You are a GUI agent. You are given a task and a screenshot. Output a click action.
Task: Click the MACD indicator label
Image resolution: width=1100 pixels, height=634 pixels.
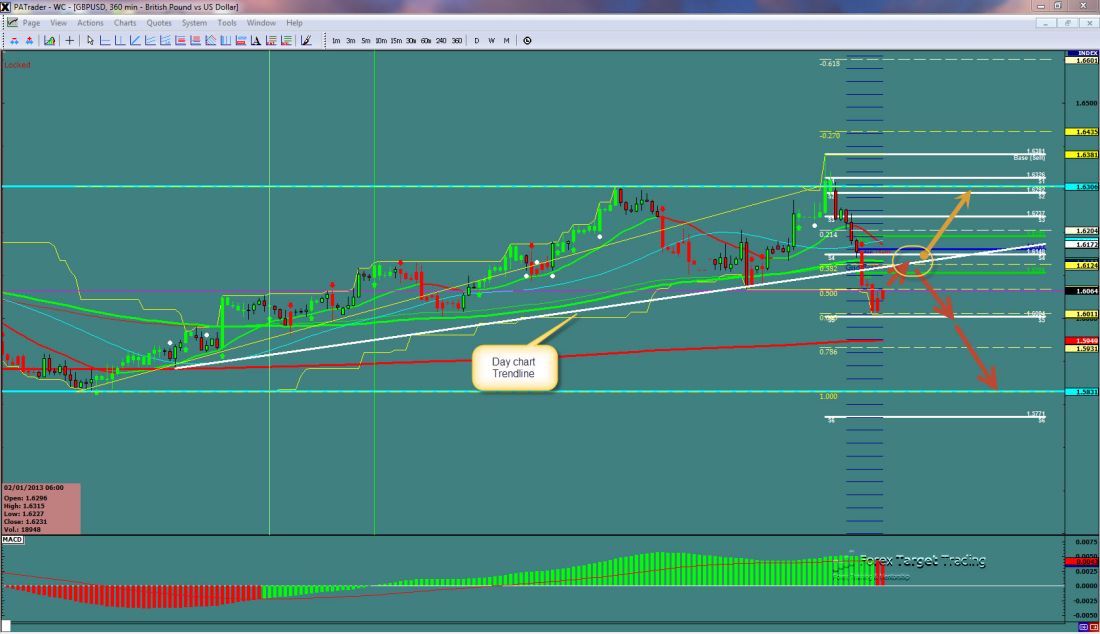pyautogui.click(x=13, y=539)
